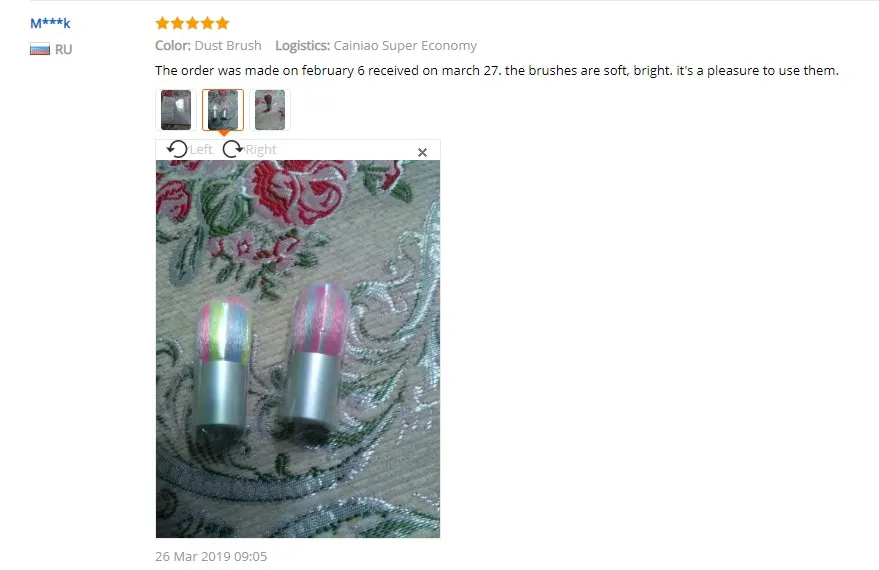Rotate the photo with the counterclockwise arrow icon
This screenshot has width=879, height=570.
click(177, 149)
